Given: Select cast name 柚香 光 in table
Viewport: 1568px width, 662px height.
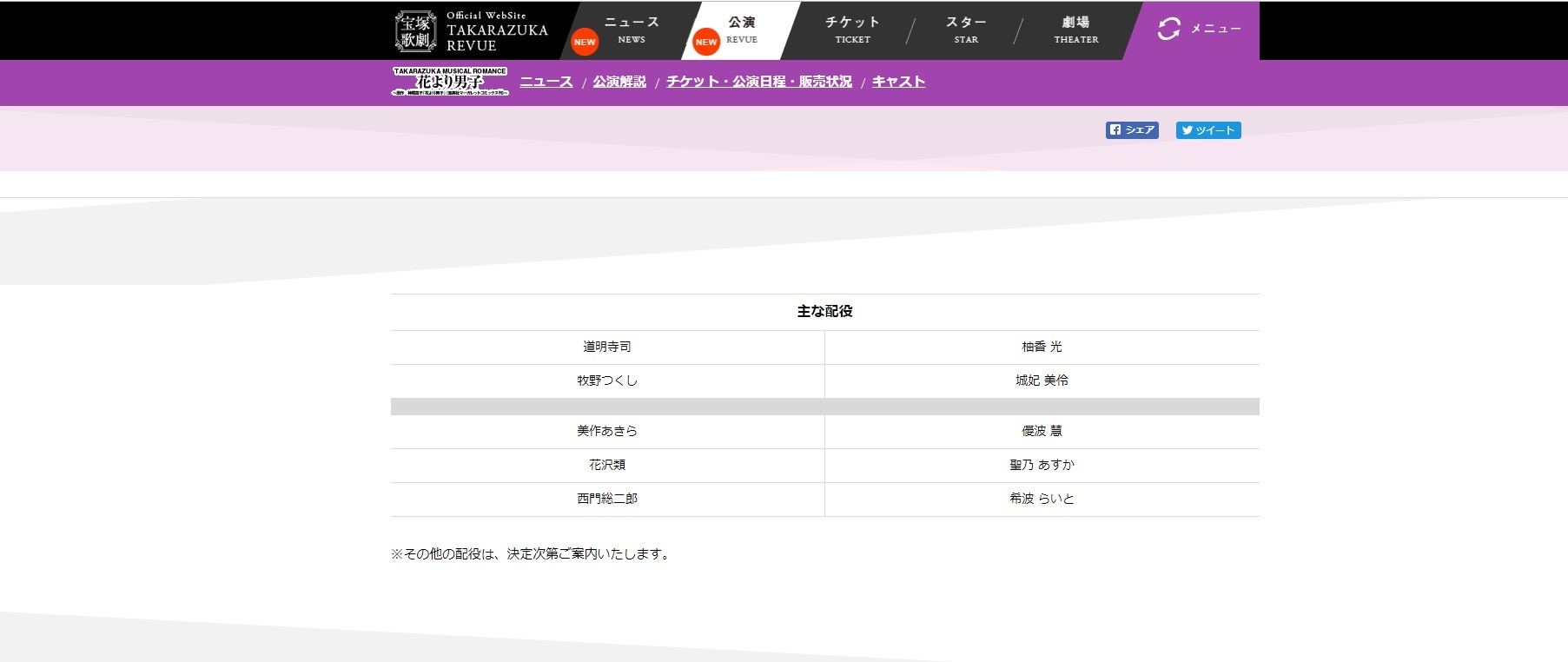Looking at the screenshot, I should tap(1042, 347).
